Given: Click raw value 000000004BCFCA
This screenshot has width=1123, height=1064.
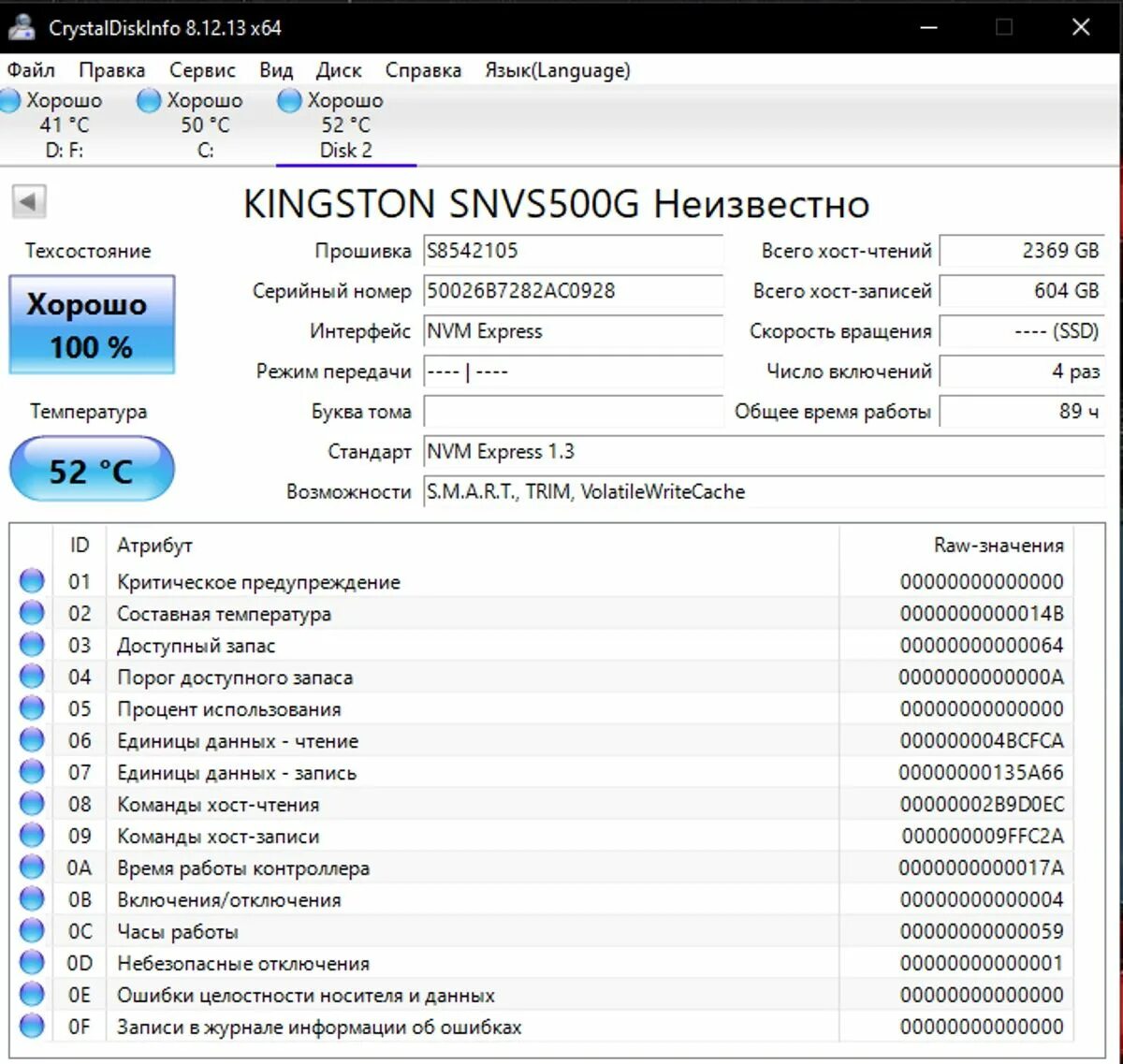Looking at the screenshot, I should coord(982,740).
